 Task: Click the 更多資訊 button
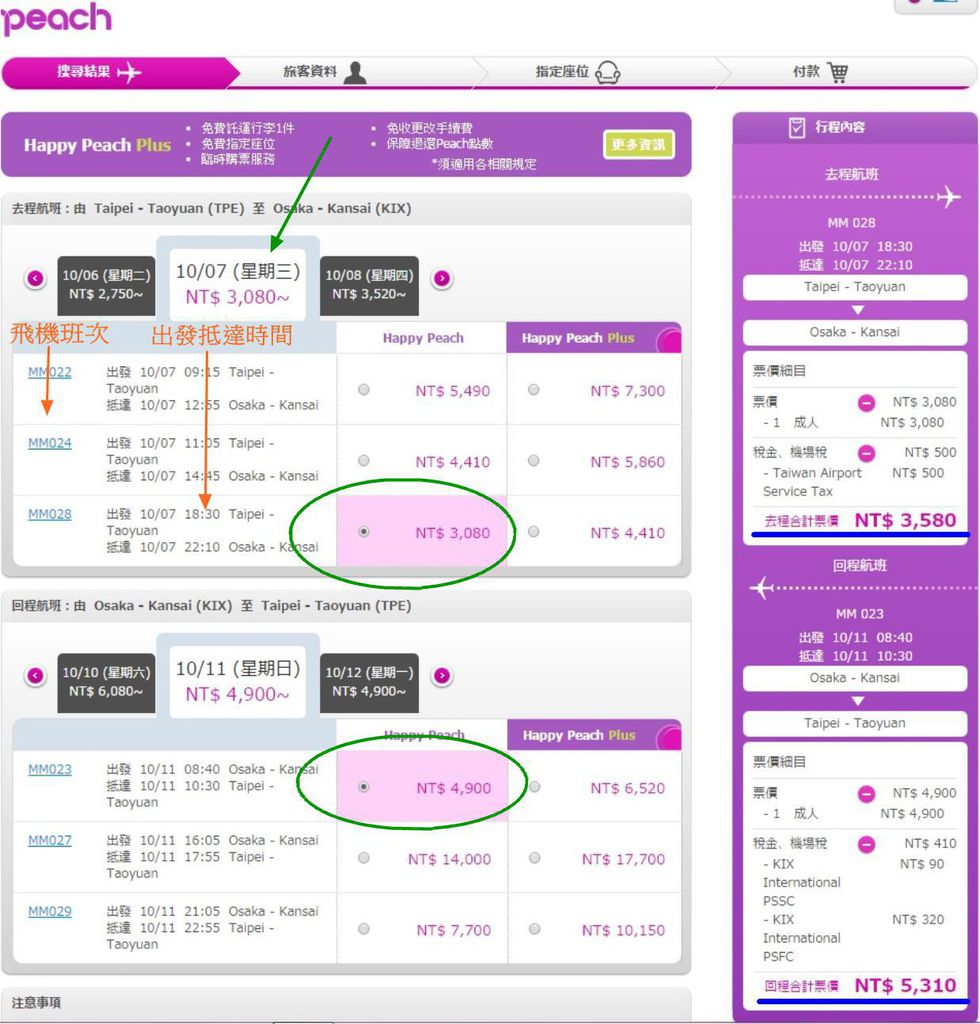pos(639,144)
